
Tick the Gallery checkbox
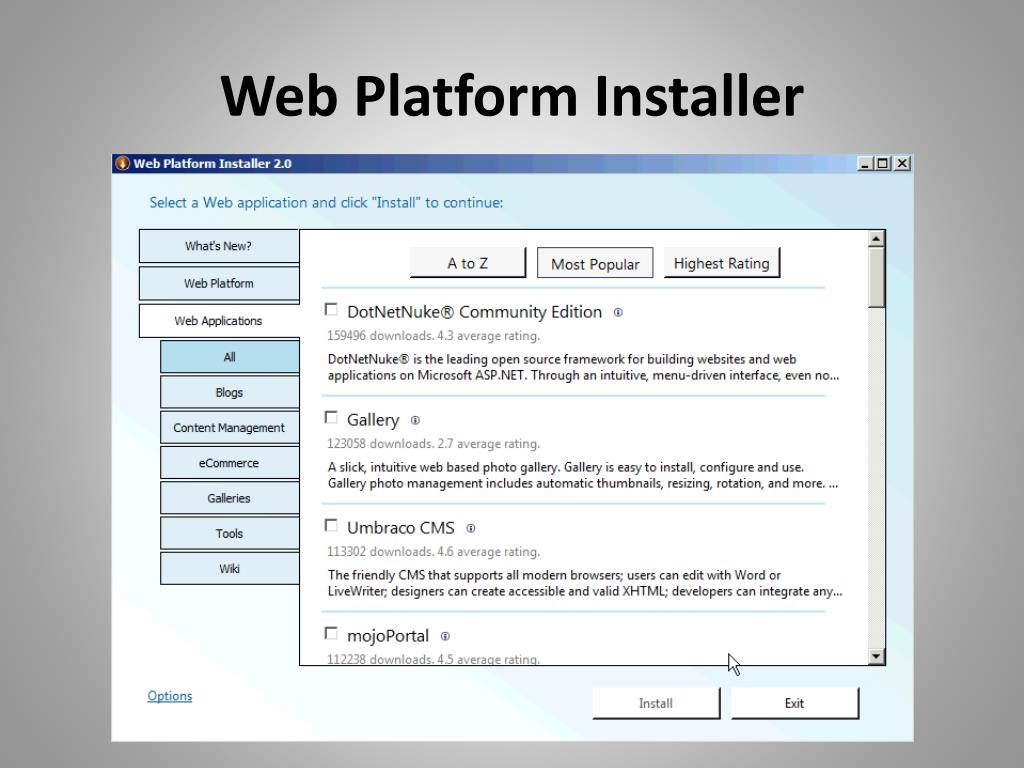pyautogui.click(x=332, y=417)
